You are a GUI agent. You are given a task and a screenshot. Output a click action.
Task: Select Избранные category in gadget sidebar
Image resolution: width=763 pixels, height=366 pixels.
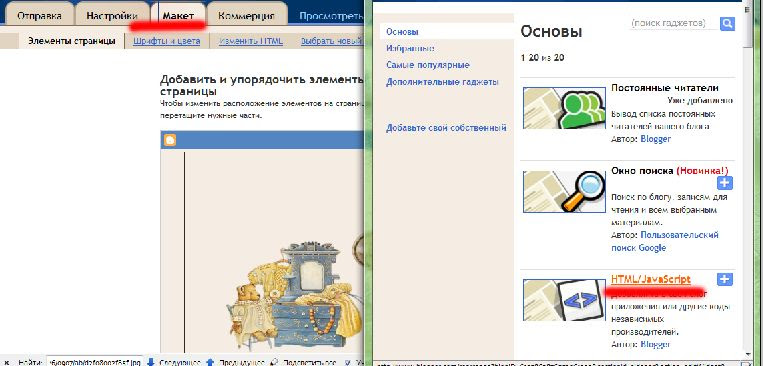point(410,48)
